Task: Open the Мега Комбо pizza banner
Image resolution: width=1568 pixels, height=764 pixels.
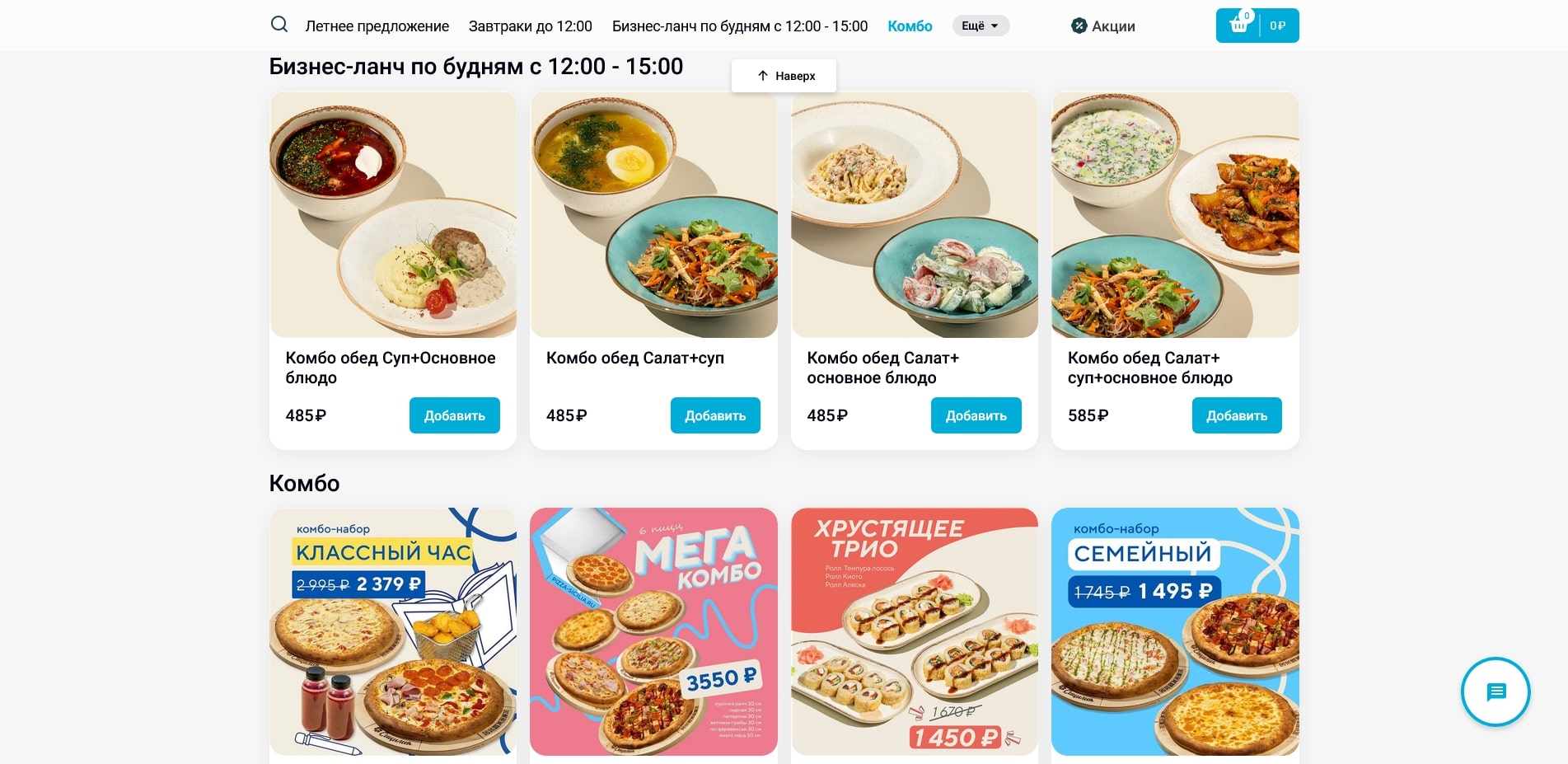Action: pos(653,631)
